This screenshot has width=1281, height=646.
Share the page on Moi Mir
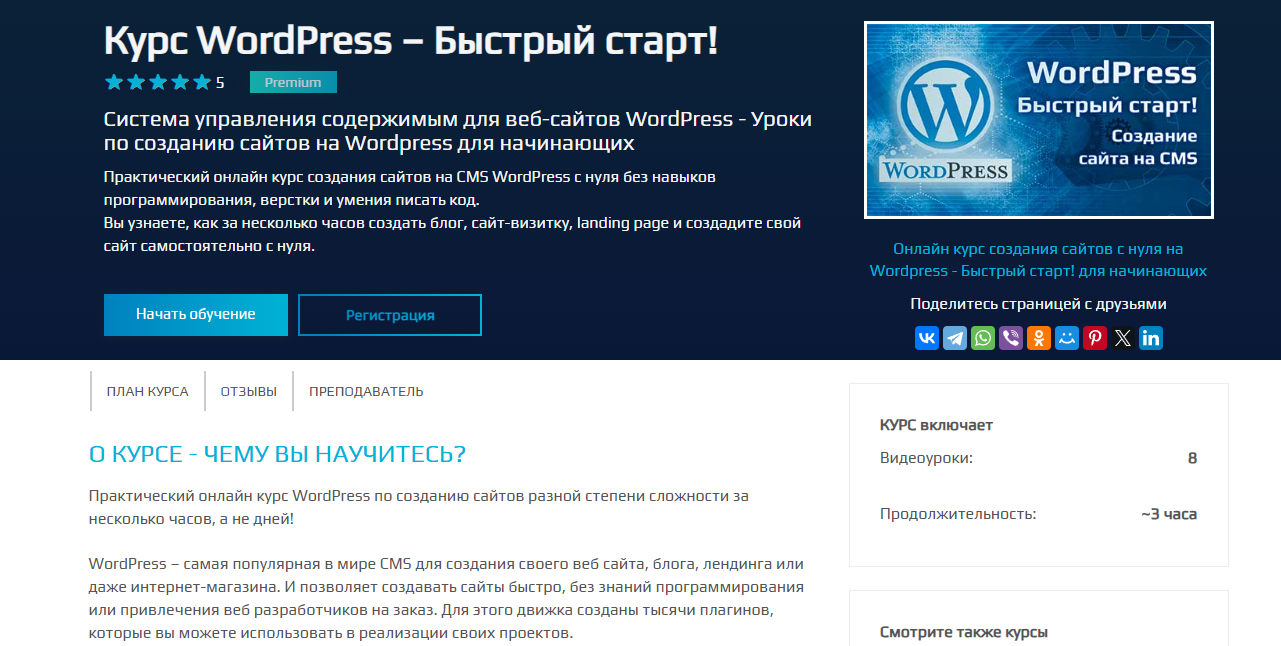(x=1067, y=338)
